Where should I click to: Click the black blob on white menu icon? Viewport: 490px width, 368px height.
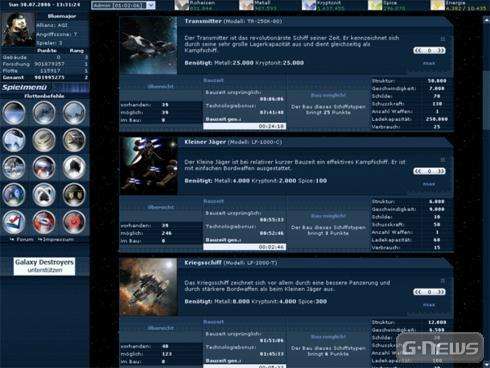74,167
